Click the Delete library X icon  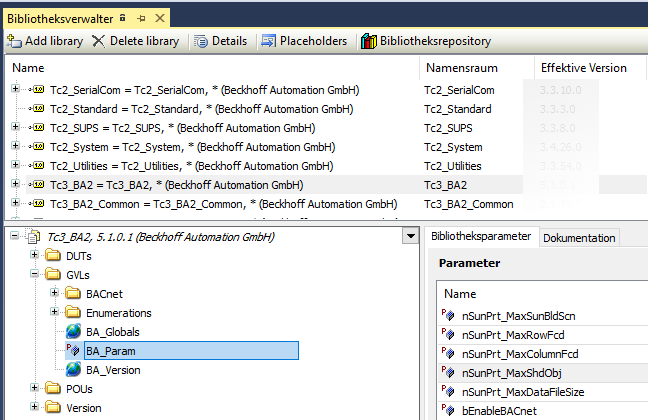[x=98, y=41]
